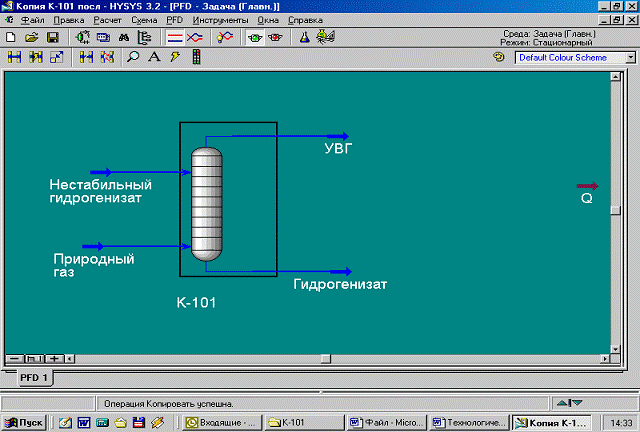Image resolution: width=640 pixels, height=432 pixels.
Task: Open the Расчет menu
Action: coord(108,20)
